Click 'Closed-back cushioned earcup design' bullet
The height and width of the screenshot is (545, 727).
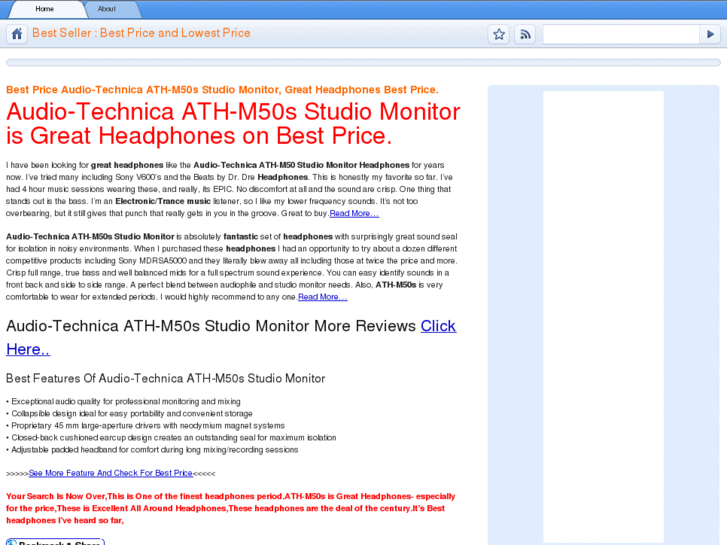click(x=171, y=438)
